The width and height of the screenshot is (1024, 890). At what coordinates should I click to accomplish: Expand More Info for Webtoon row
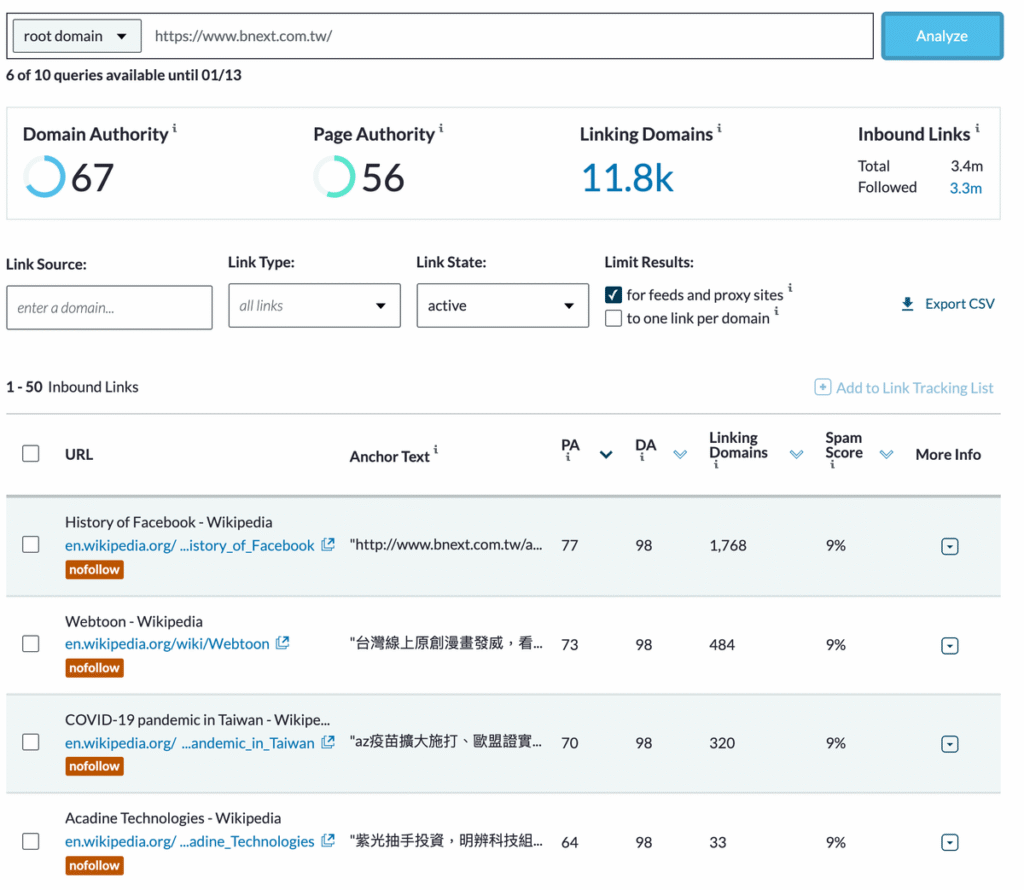[x=950, y=646]
